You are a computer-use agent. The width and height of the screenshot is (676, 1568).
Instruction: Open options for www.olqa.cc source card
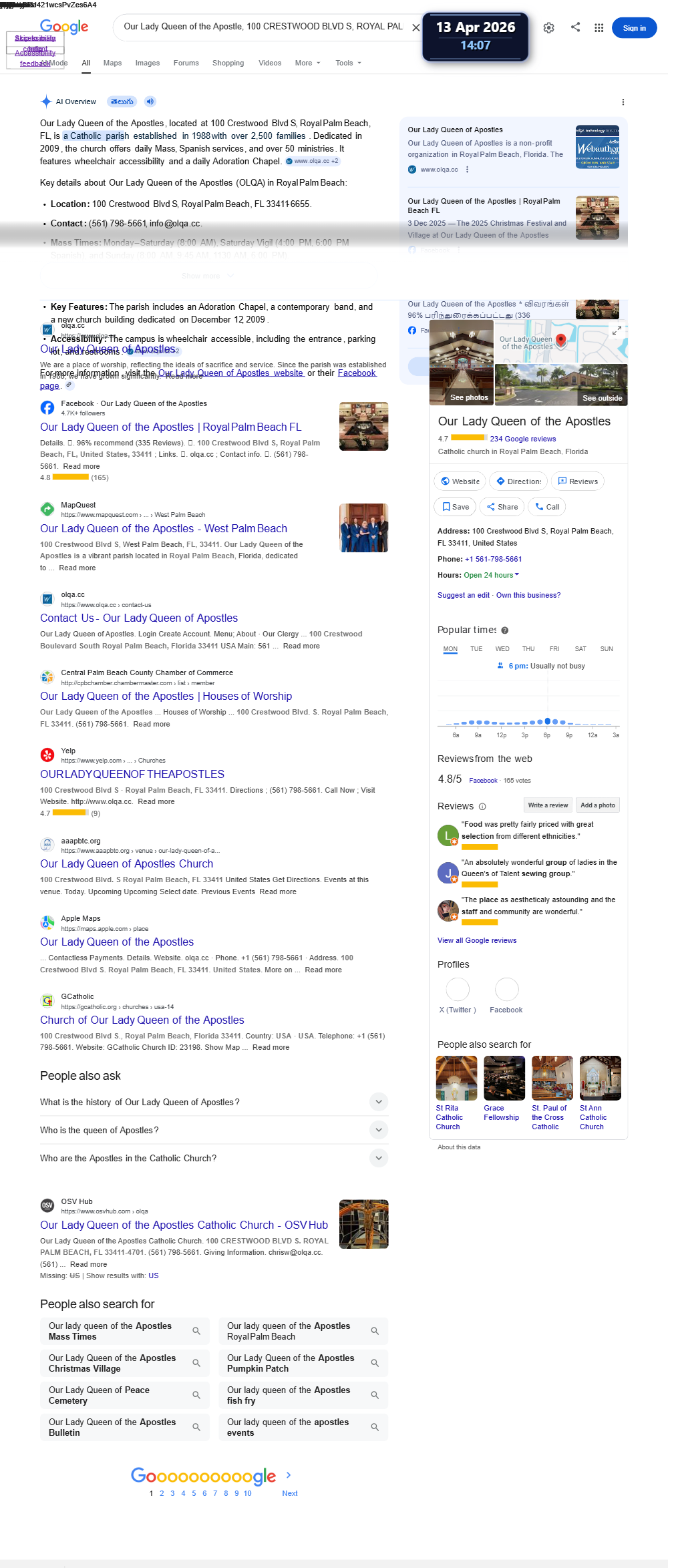467,170
